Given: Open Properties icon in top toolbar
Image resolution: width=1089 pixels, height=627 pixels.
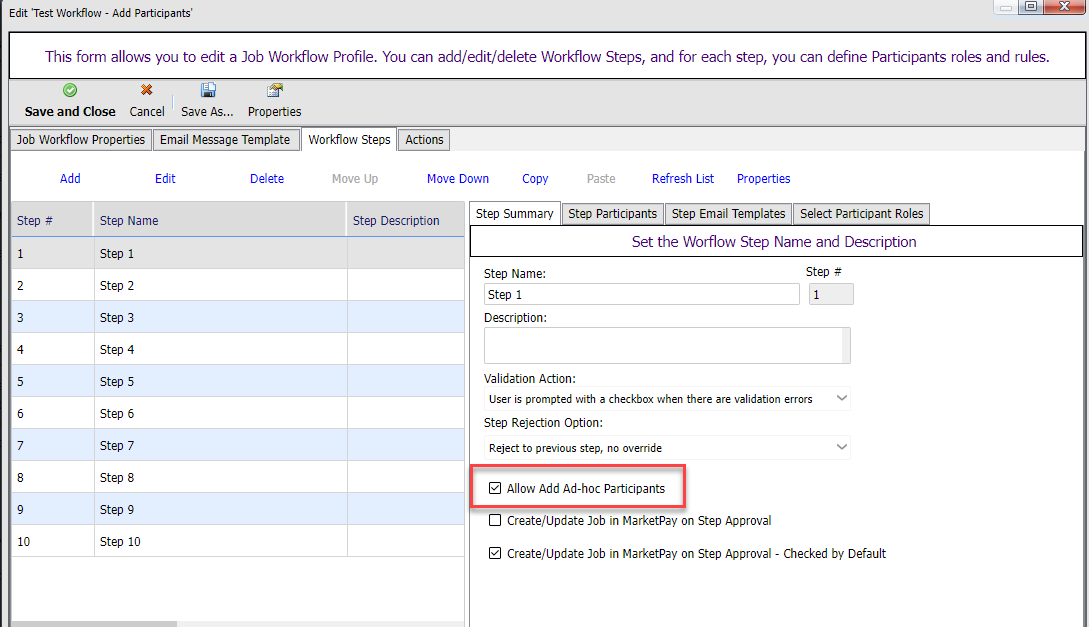Looking at the screenshot, I should coord(274,91).
